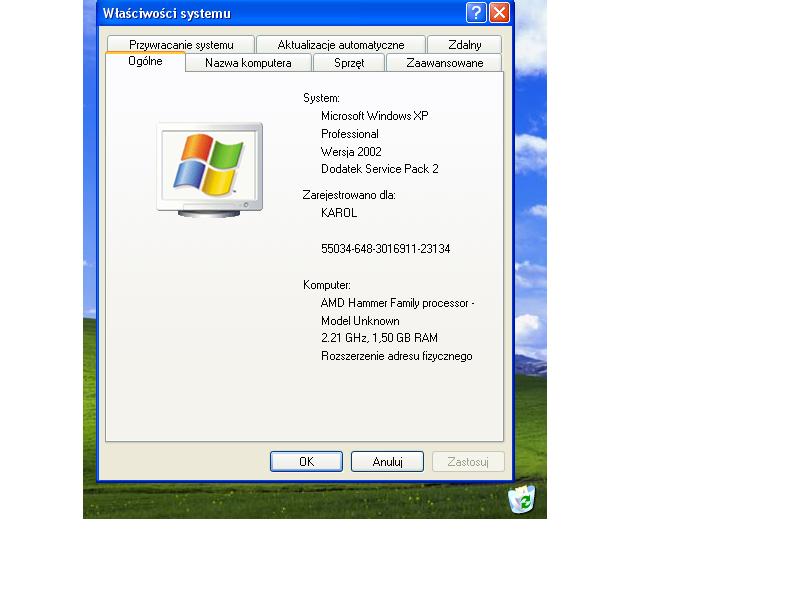
Task: Open the Sprzęt tab
Action: [x=349, y=63]
